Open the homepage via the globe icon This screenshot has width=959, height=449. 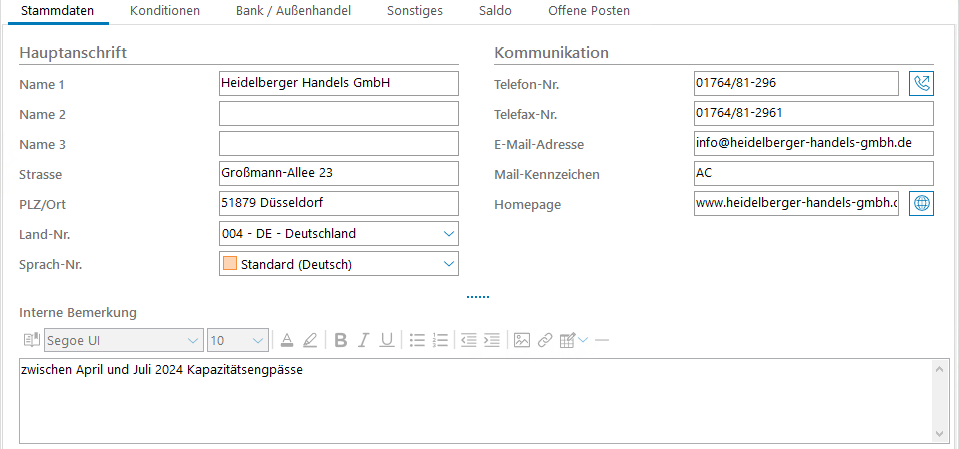click(x=921, y=204)
